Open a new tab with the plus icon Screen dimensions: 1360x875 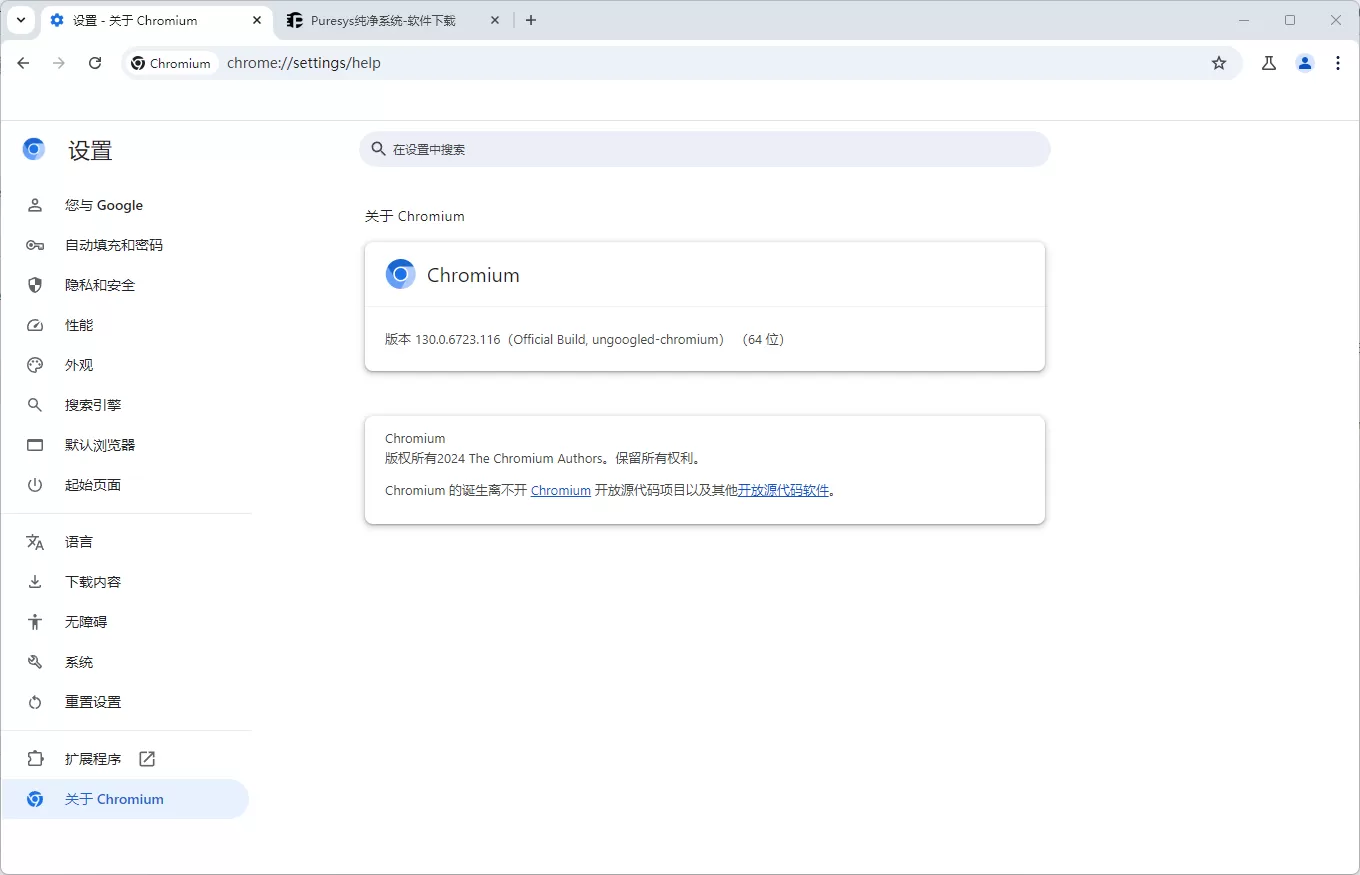pos(531,20)
